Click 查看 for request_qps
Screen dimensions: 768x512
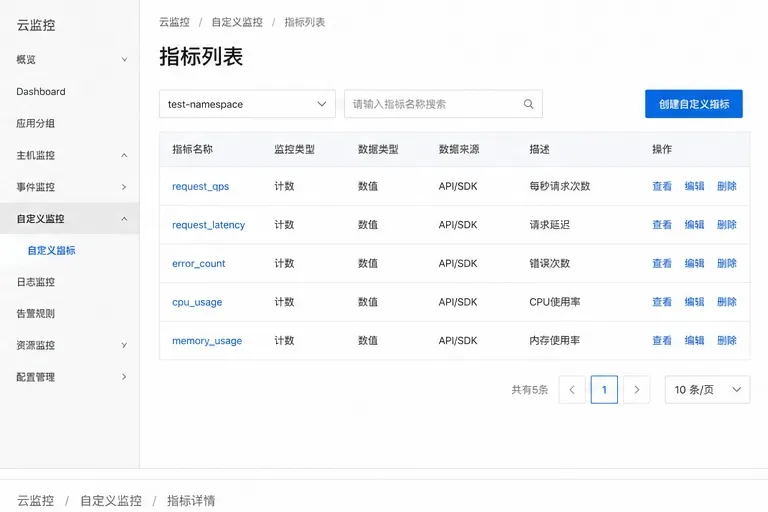[x=662, y=186]
